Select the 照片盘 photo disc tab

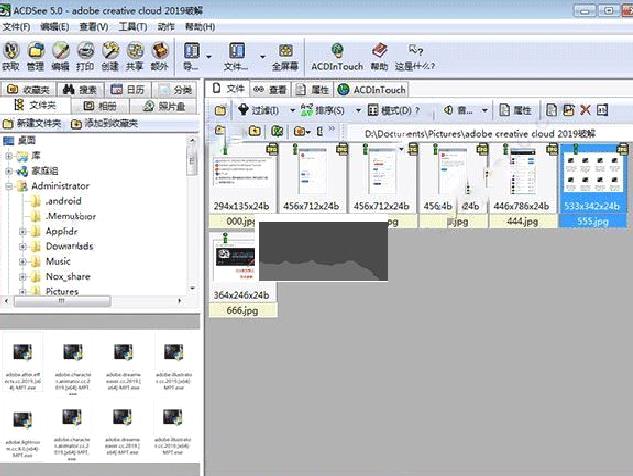(x=163, y=106)
